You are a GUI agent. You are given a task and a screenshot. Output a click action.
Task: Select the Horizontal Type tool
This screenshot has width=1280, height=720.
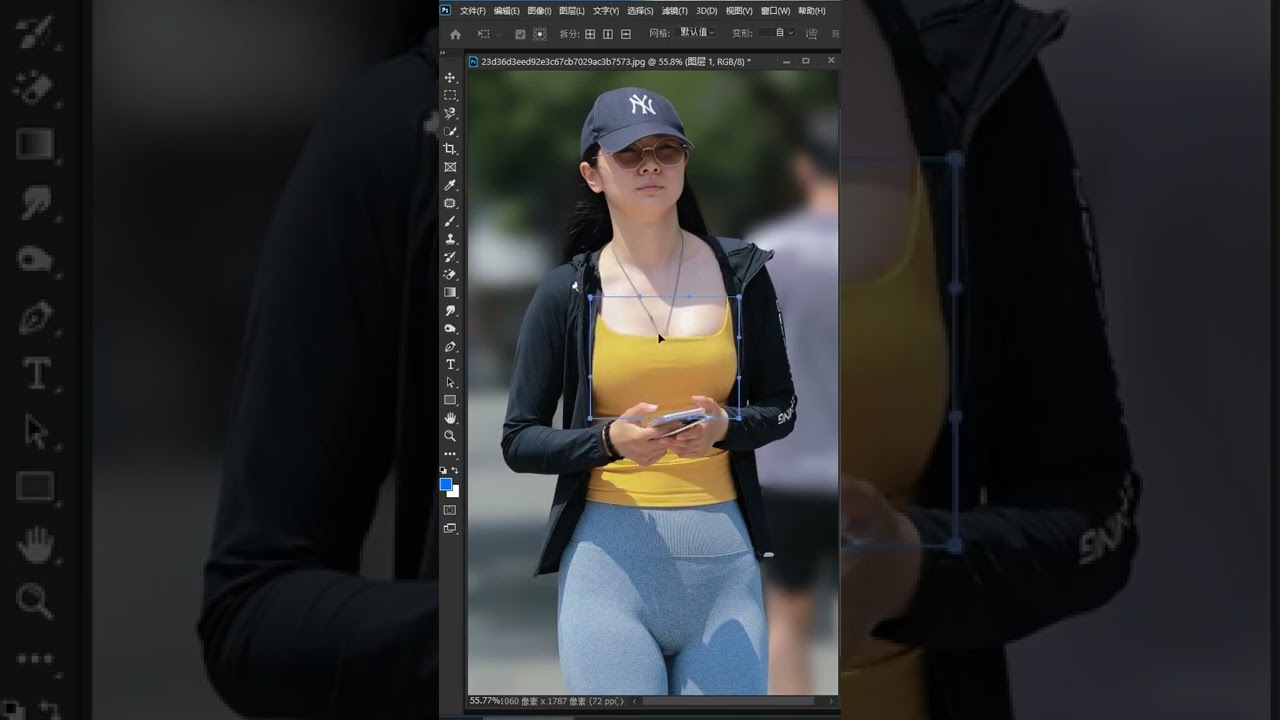click(450, 364)
